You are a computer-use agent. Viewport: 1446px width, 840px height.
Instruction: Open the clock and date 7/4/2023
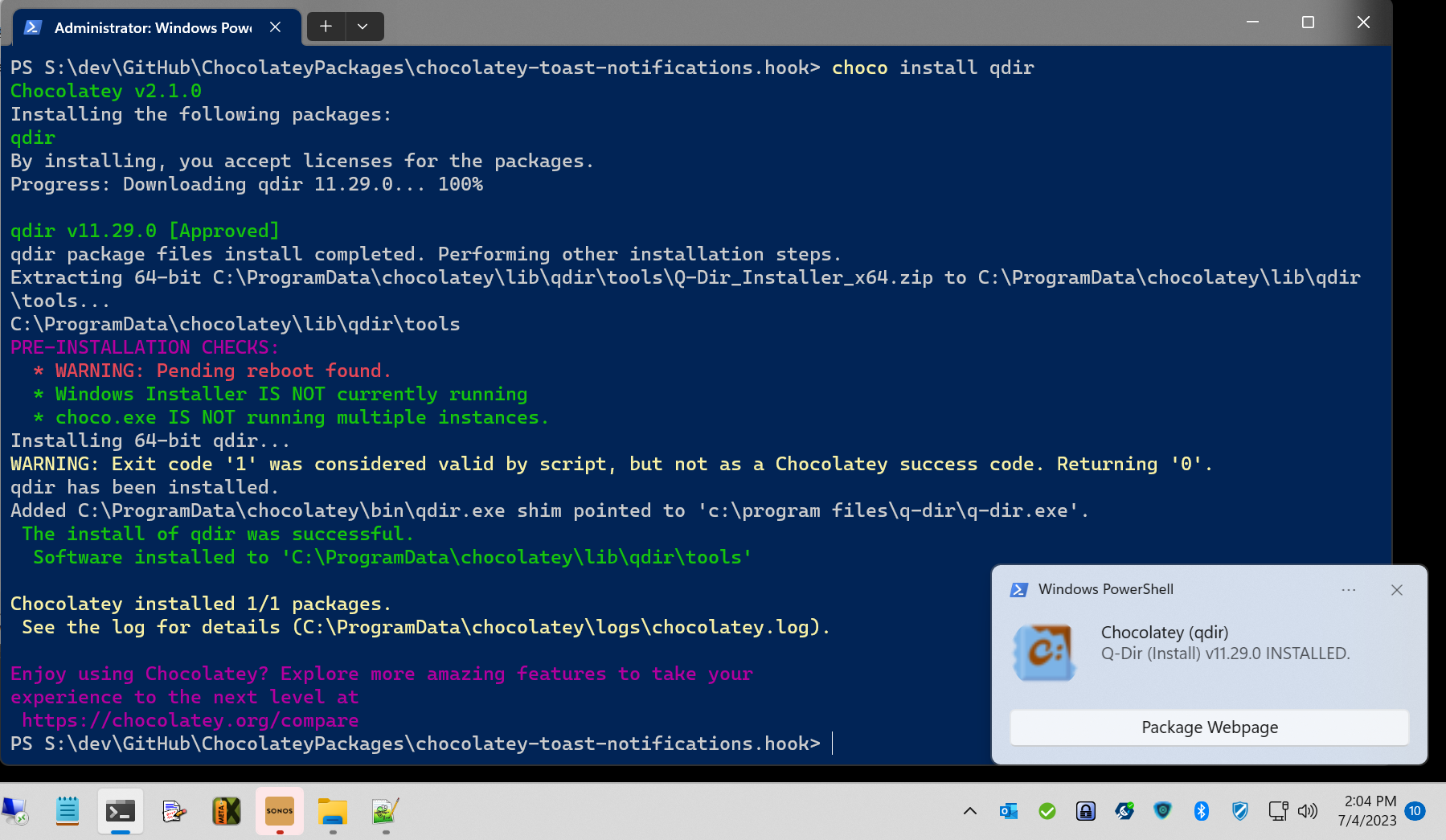[x=1367, y=810]
